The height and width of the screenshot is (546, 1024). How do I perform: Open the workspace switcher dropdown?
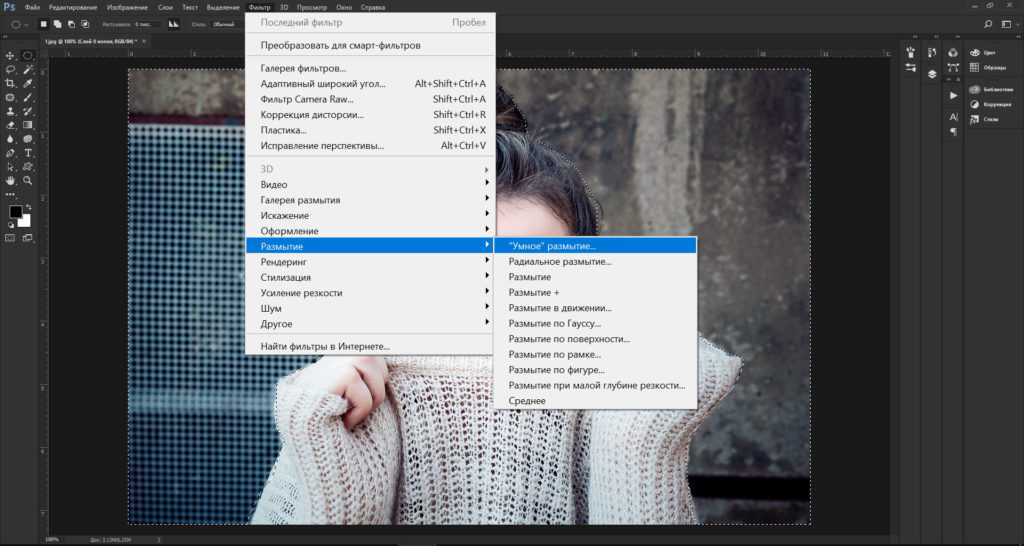click(x=1008, y=24)
